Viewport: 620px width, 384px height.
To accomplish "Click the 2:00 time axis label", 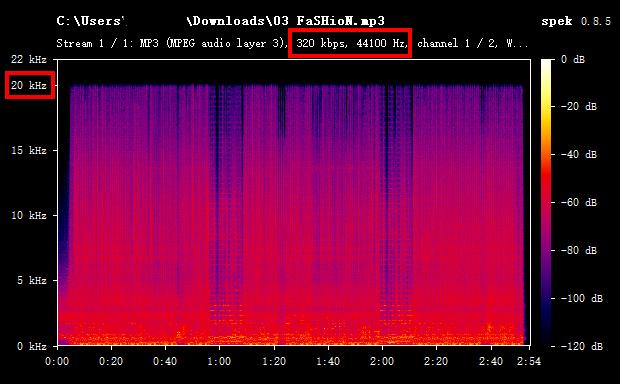I will pos(382,361).
